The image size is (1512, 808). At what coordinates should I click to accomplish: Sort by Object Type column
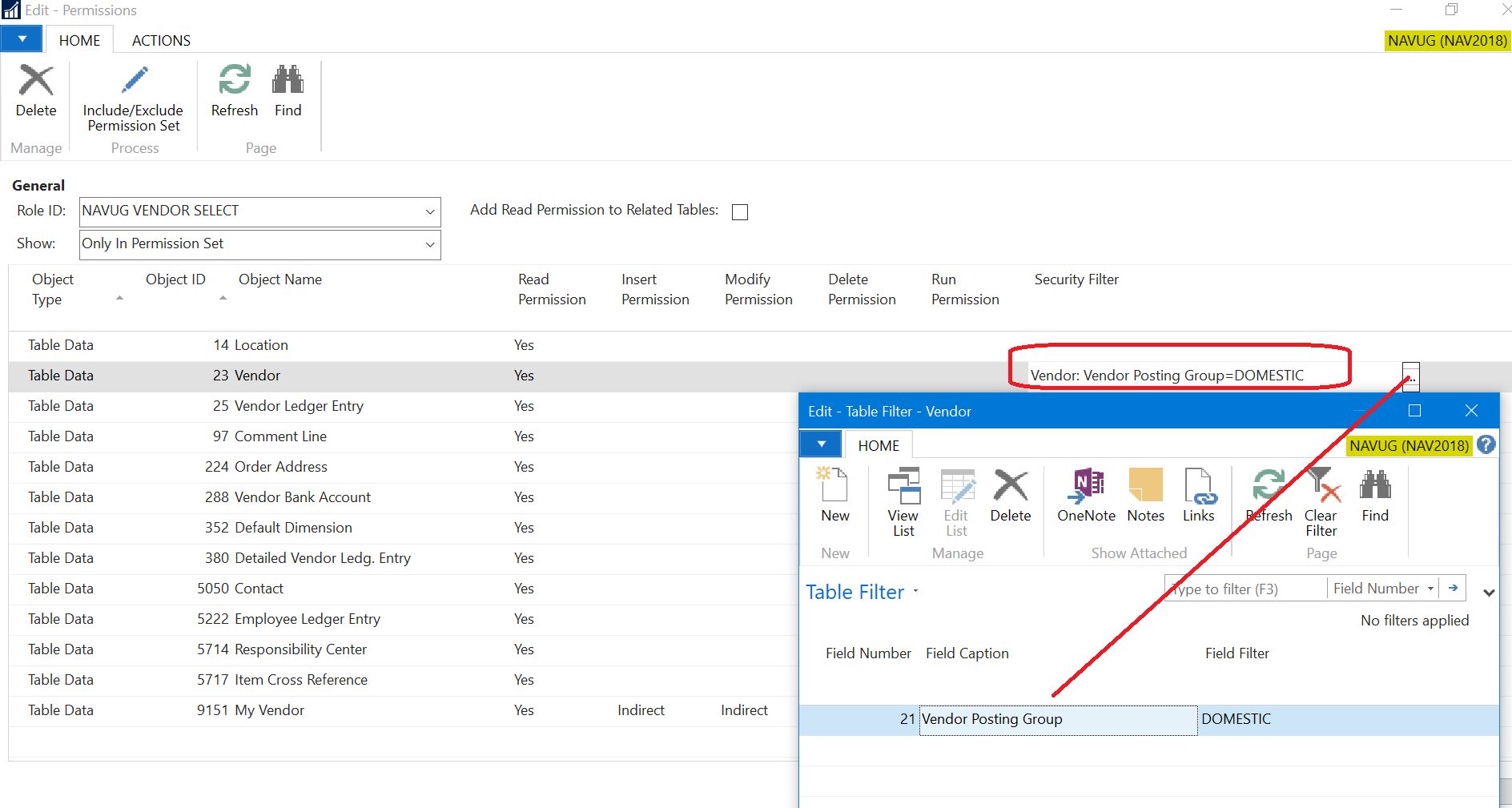53,289
